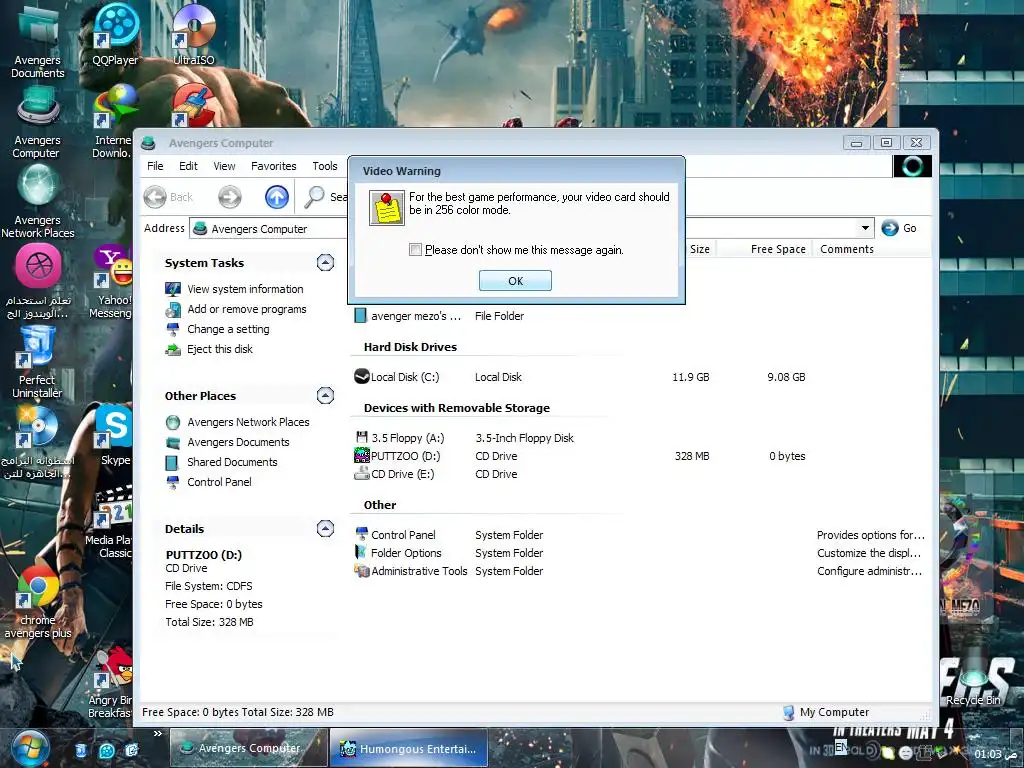Sort by the Size column header
The width and height of the screenshot is (1024, 768).
pyautogui.click(x=699, y=249)
